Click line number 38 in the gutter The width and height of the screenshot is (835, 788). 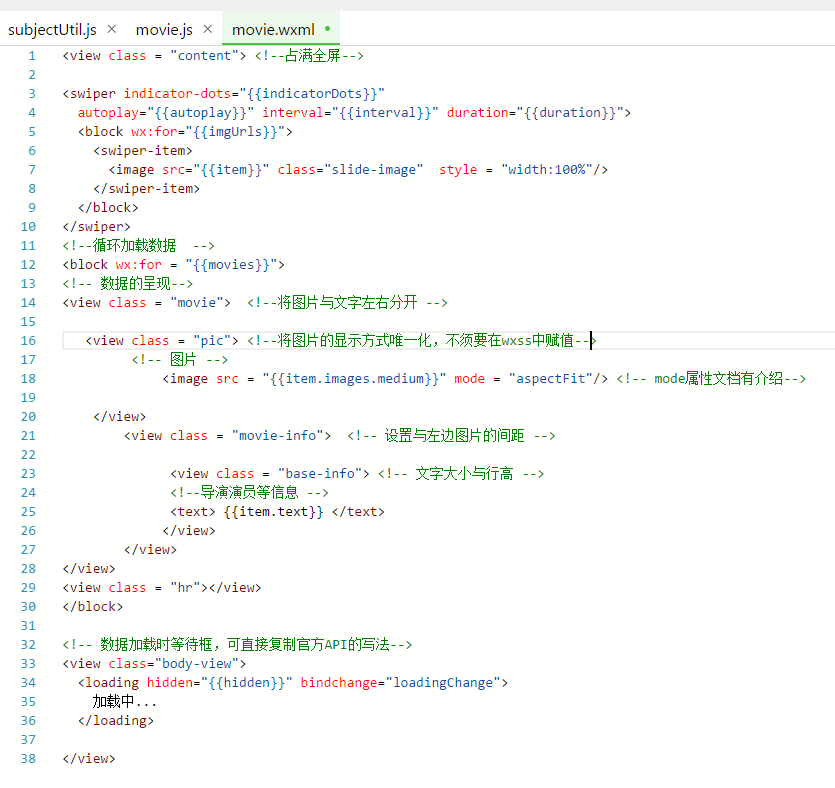(x=28, y=759)
